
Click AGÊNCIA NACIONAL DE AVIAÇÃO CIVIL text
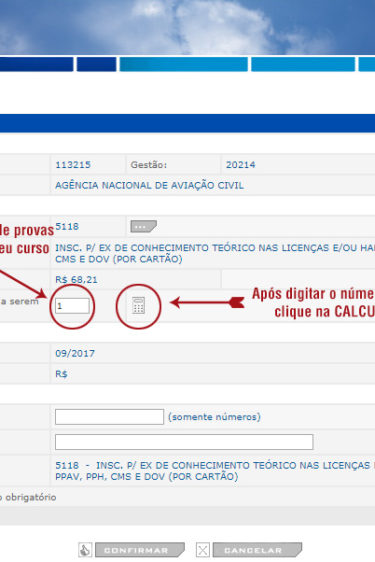point(149,185)
